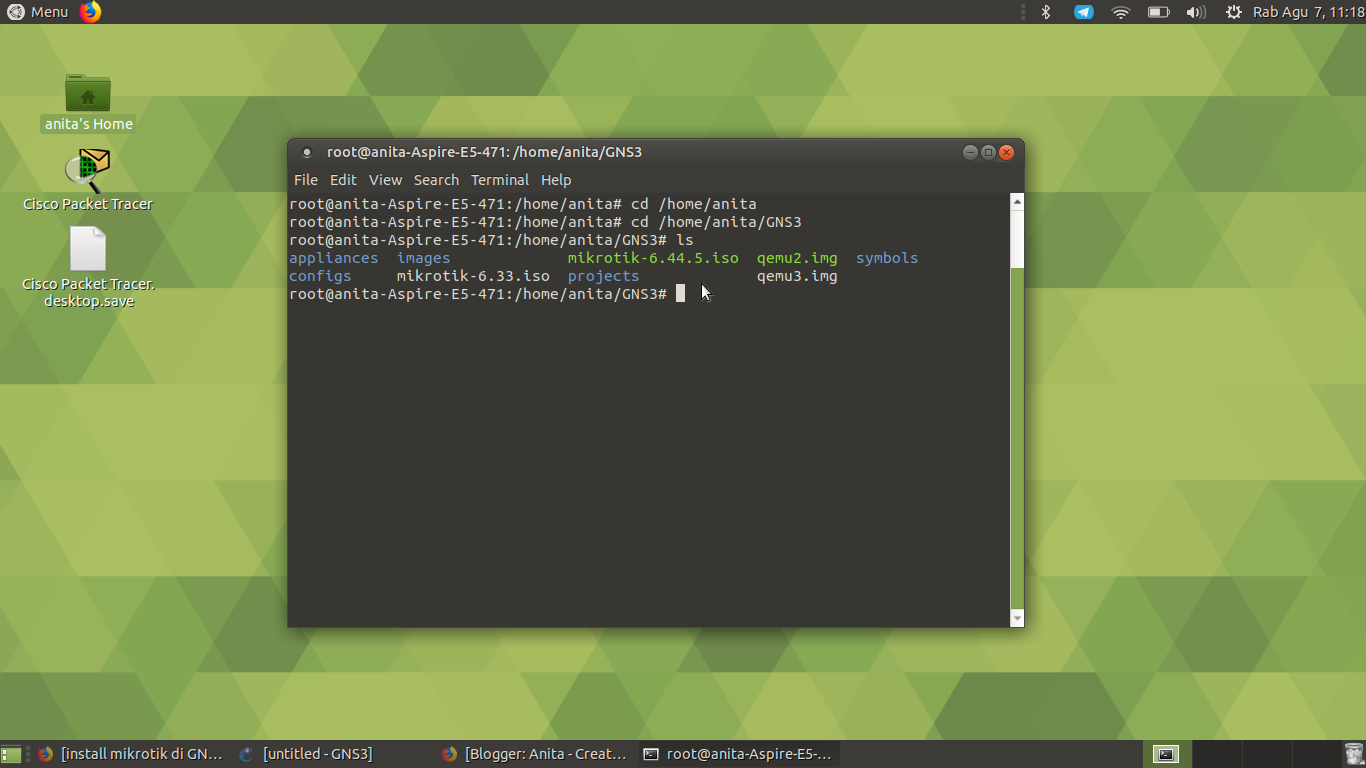
Task: Open Telegram tray icon
Action: [1084, 12]
